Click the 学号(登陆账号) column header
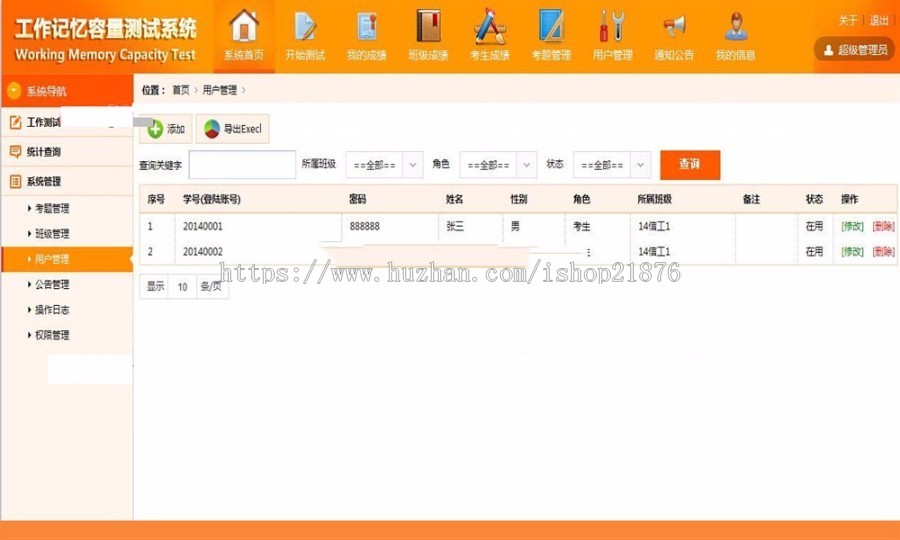Screen dimensions: 900x540 (x=212, y=199)
